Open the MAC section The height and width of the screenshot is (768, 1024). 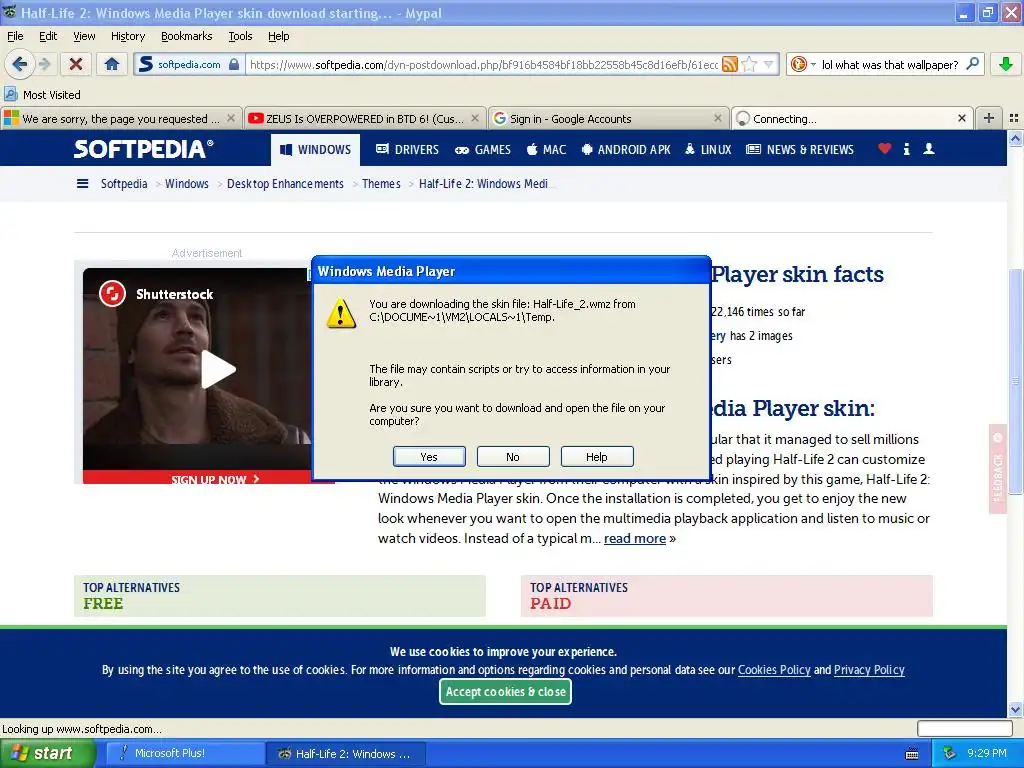546,150
